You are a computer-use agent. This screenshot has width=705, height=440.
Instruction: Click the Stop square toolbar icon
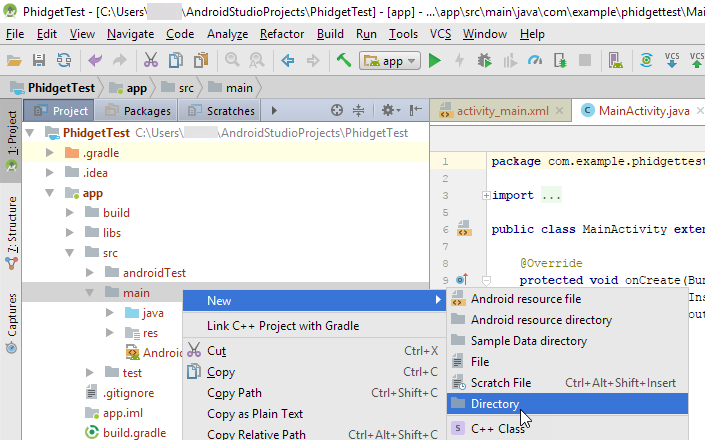tap(585, 60)
